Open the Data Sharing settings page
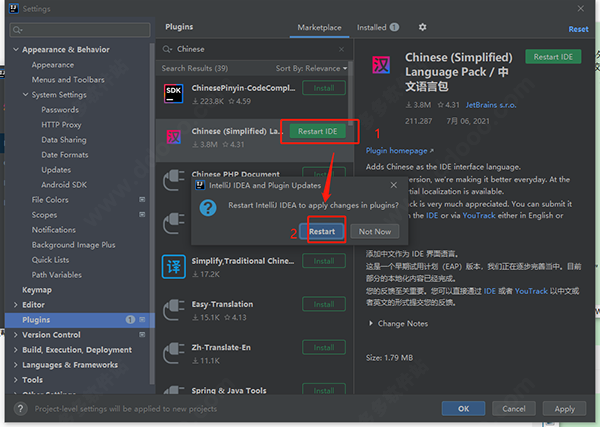The image size is (600, 427). pos(64,140)
